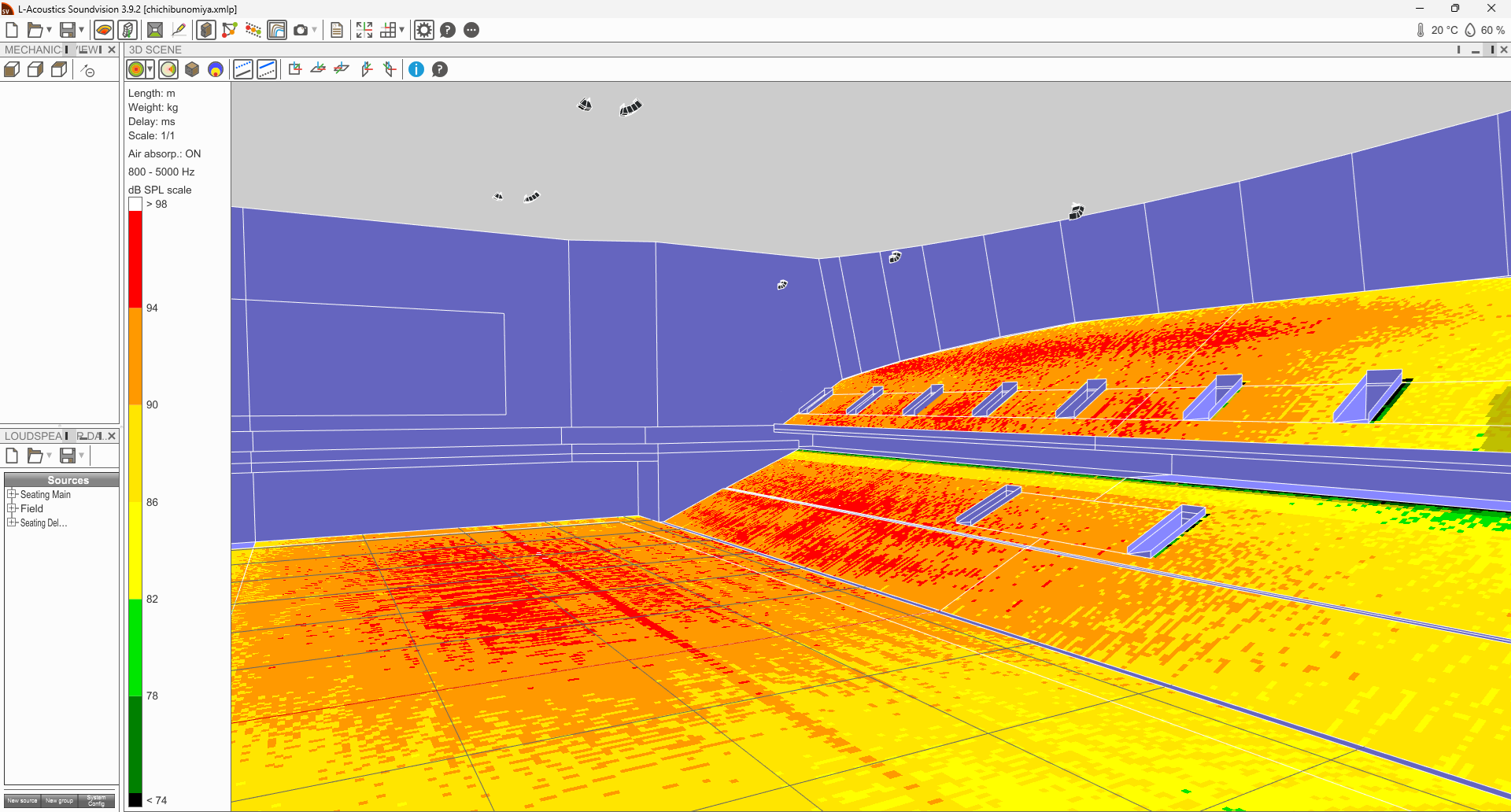Expand the Field source group

click(12, 508)
